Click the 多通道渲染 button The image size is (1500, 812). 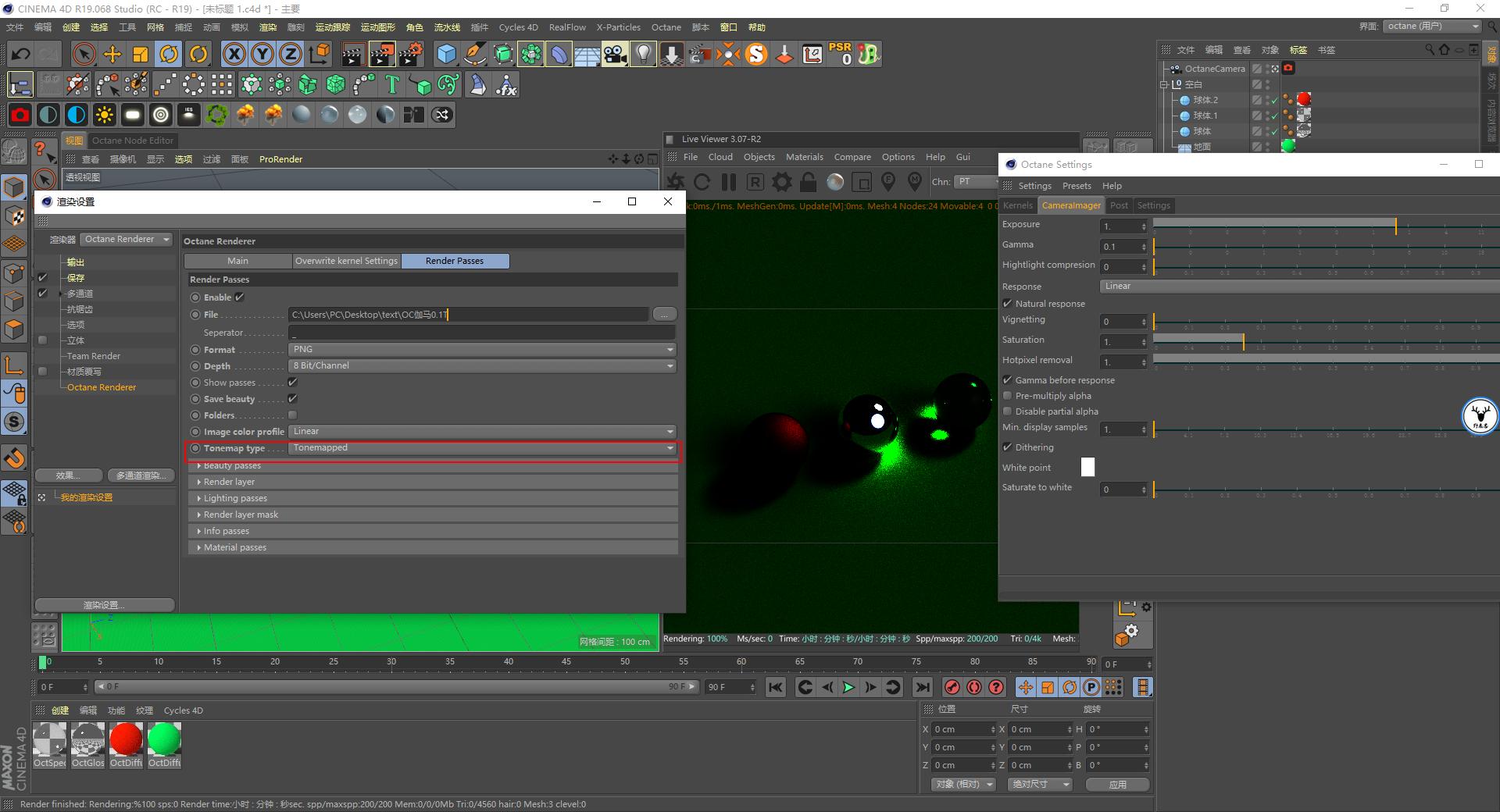point(141,475)
